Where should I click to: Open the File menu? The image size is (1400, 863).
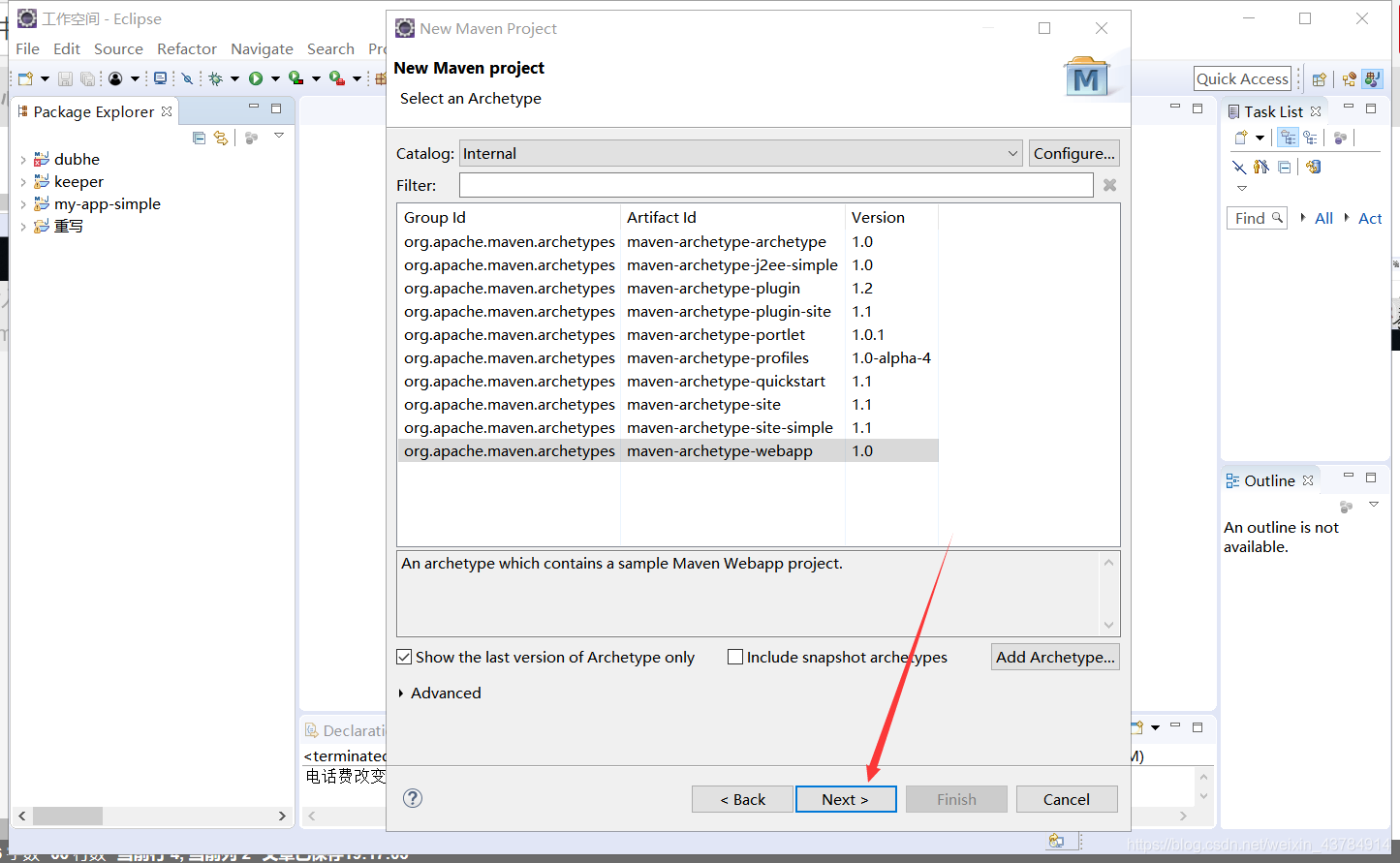pyautogui.click(x=27, y=48)
